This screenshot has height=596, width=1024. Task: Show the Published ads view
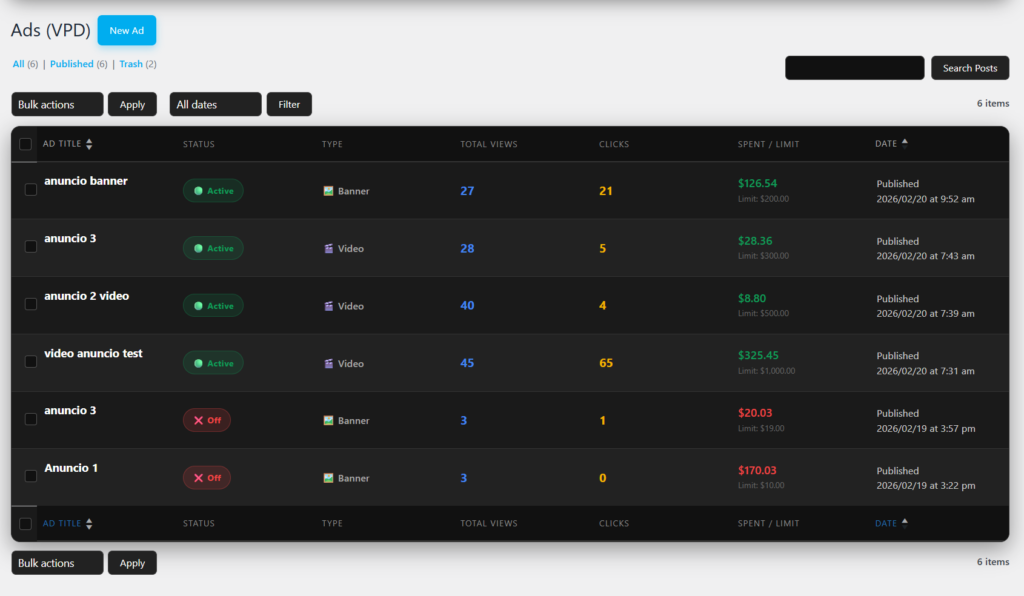pos(71,64)
